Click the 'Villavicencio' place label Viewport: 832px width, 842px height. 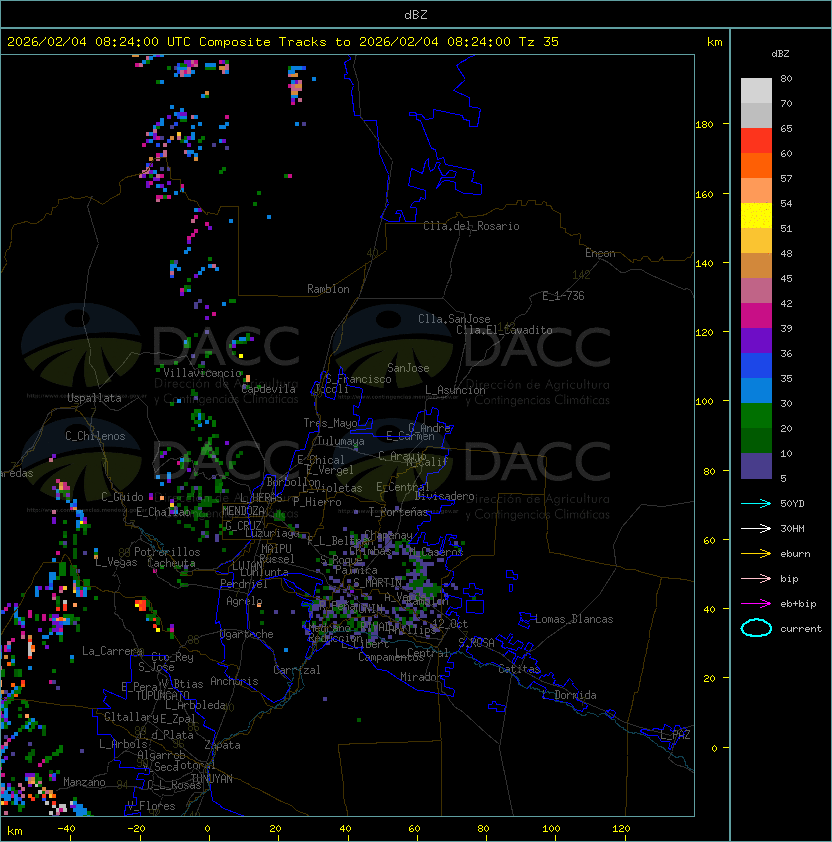coord(202,373)
